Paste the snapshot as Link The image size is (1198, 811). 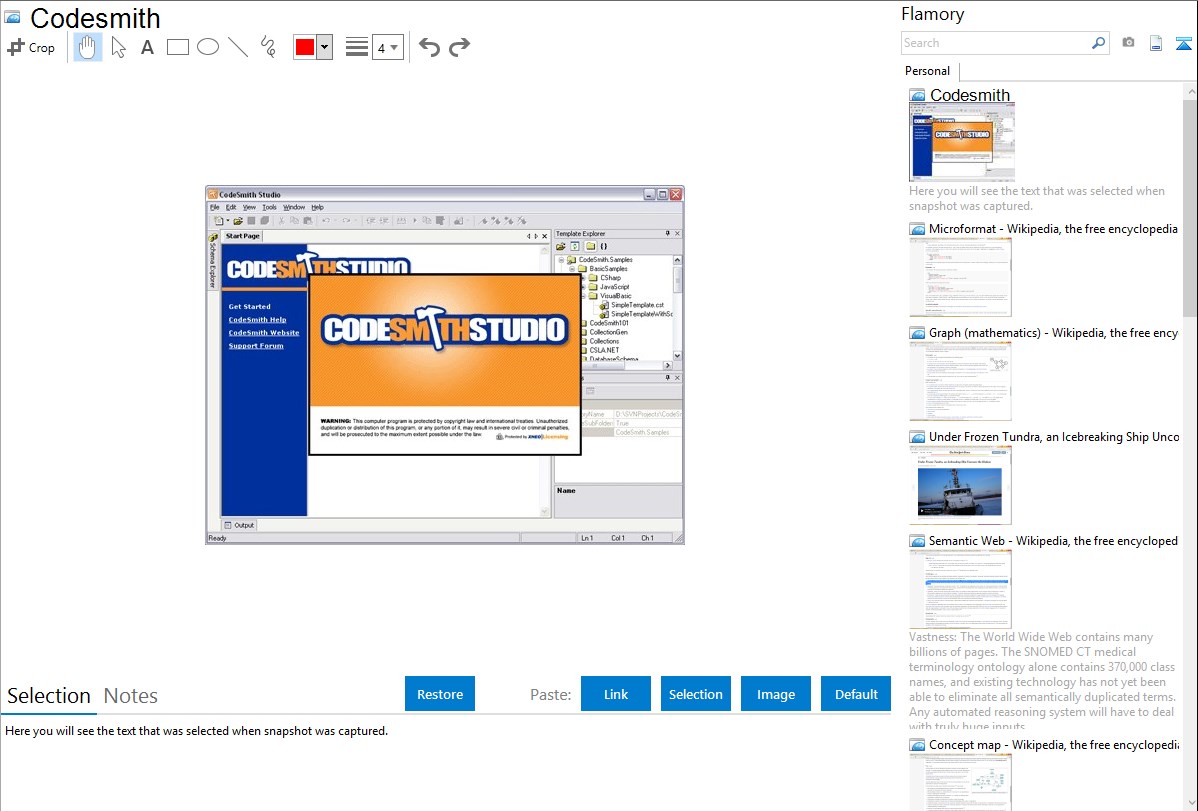[x=616, y=694]
